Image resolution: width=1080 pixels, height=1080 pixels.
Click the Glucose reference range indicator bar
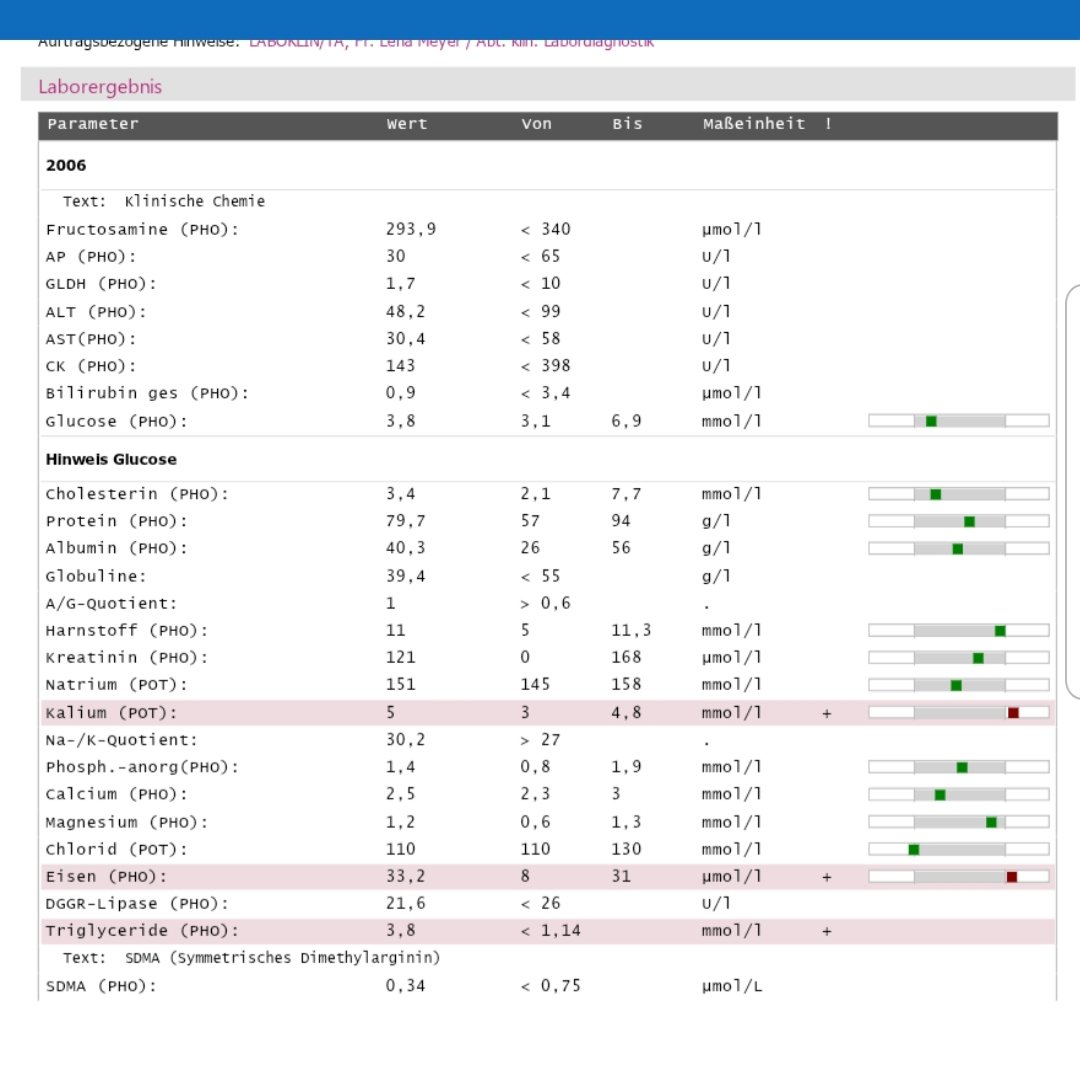tap(959, 421)
